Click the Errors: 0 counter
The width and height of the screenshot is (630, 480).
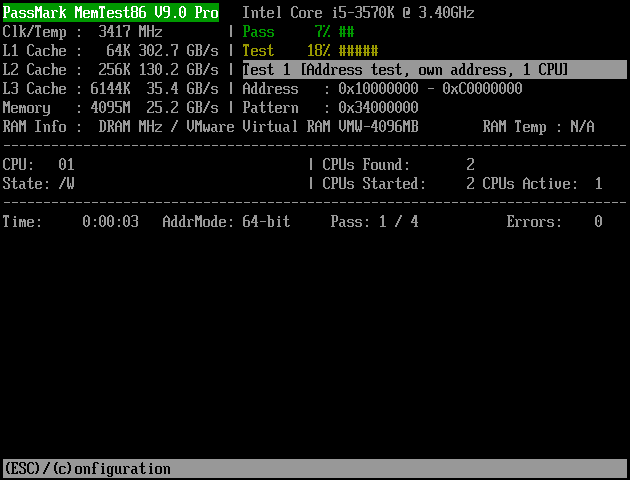(x=554, y=222)
